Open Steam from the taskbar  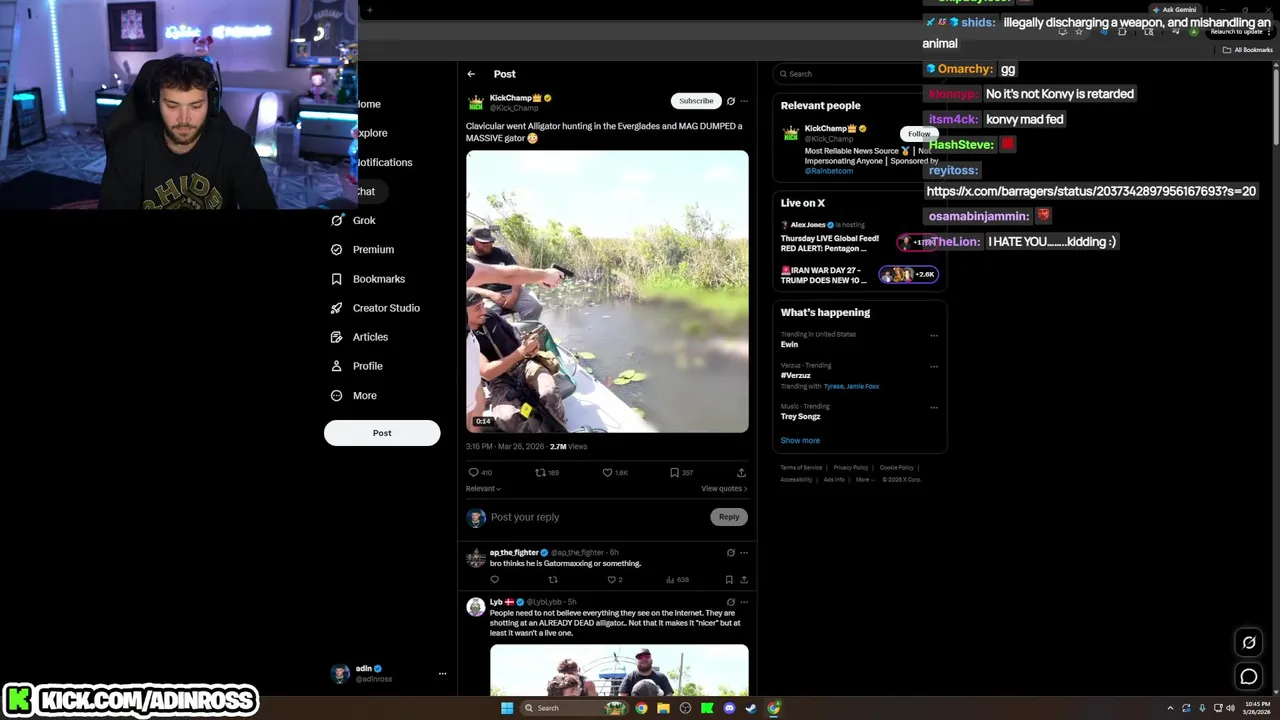coord(751,708)
